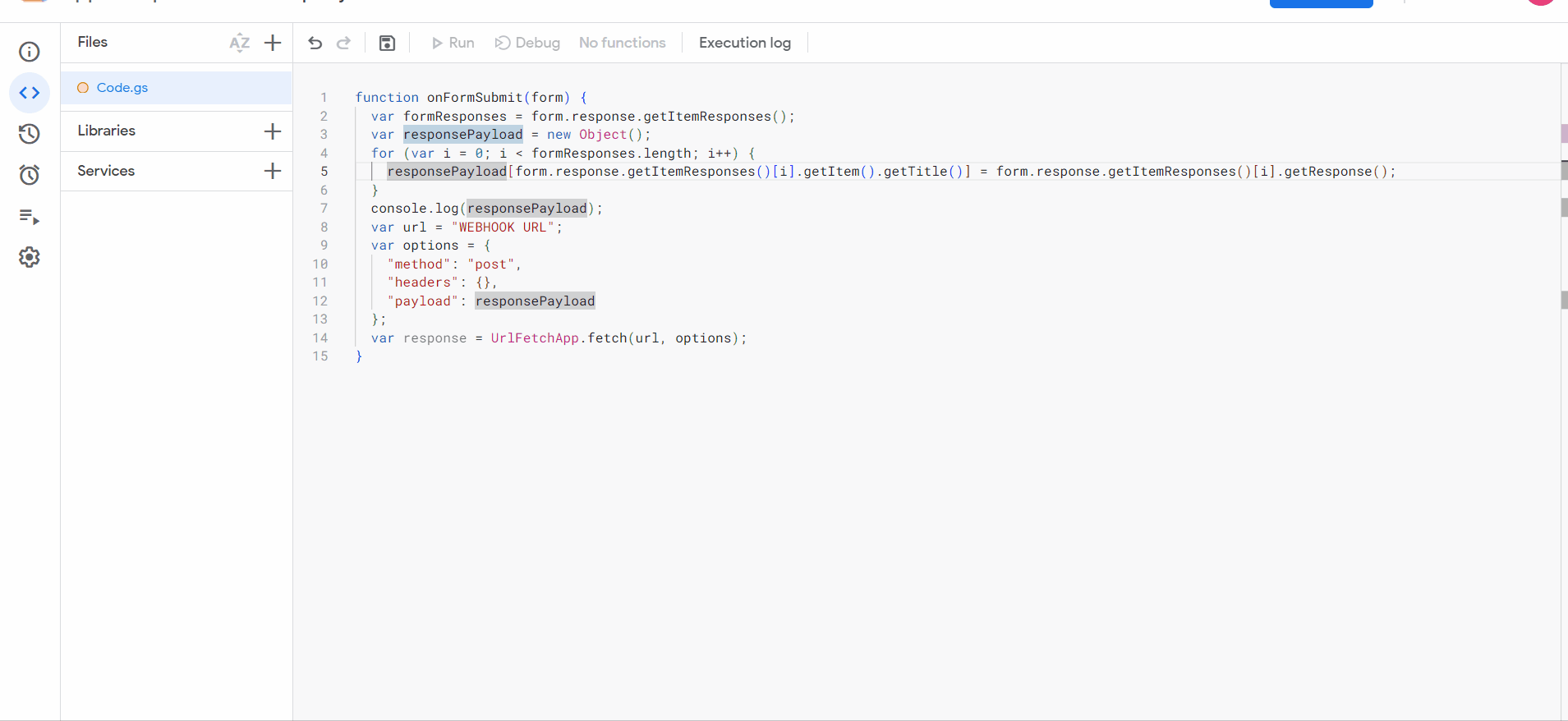Save project with the floppy disk icon

tap(387, 43)
